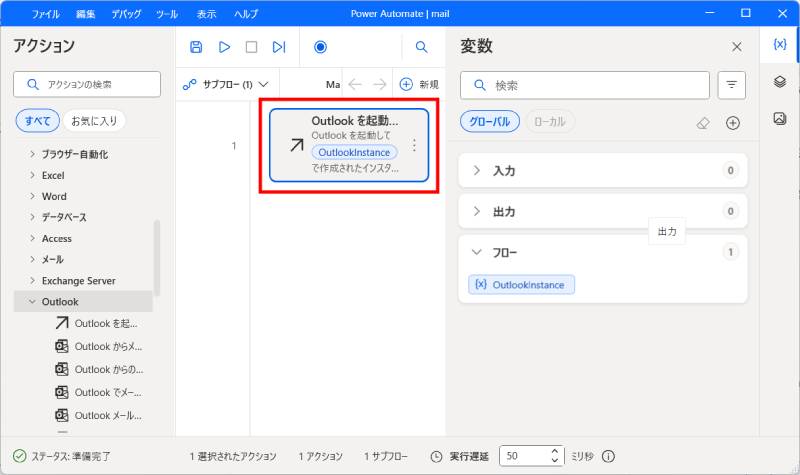Open the ツール menu
Viewport: 800px width, 475px height.
pyautogui.click(x=167, y=14)
